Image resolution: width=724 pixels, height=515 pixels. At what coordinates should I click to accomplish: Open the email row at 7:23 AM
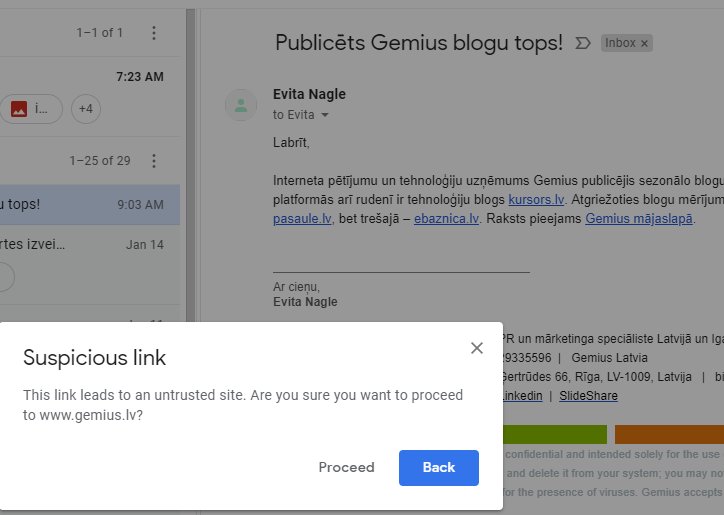click(90, 97)
